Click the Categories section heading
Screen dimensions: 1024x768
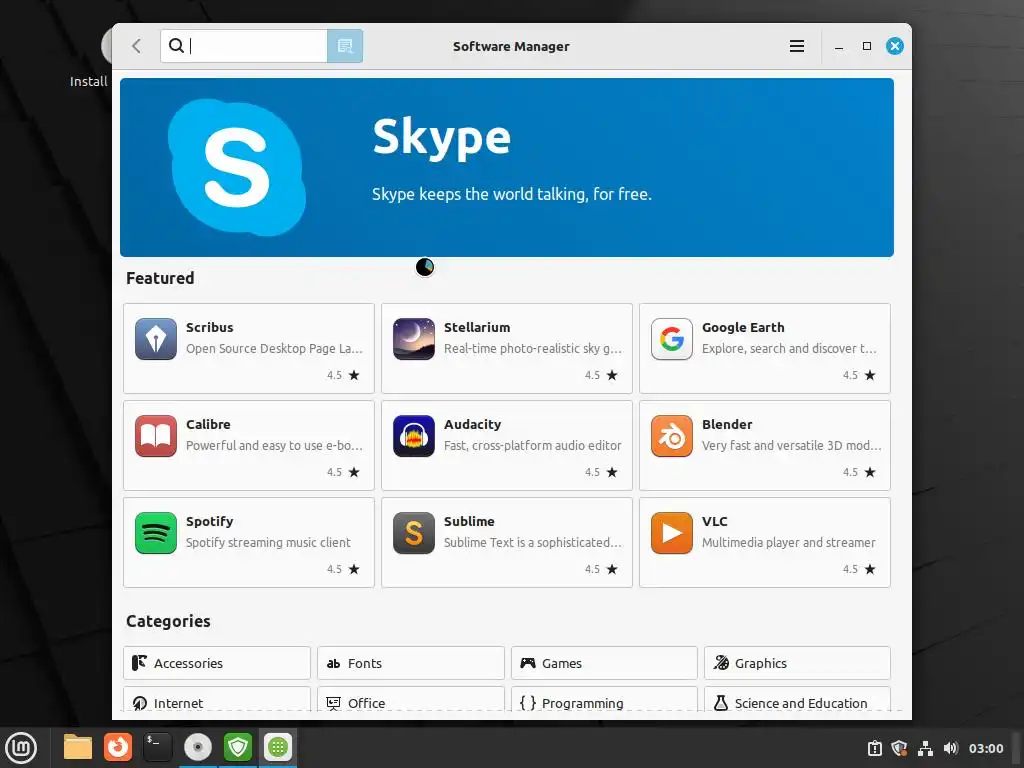point(168,621)
